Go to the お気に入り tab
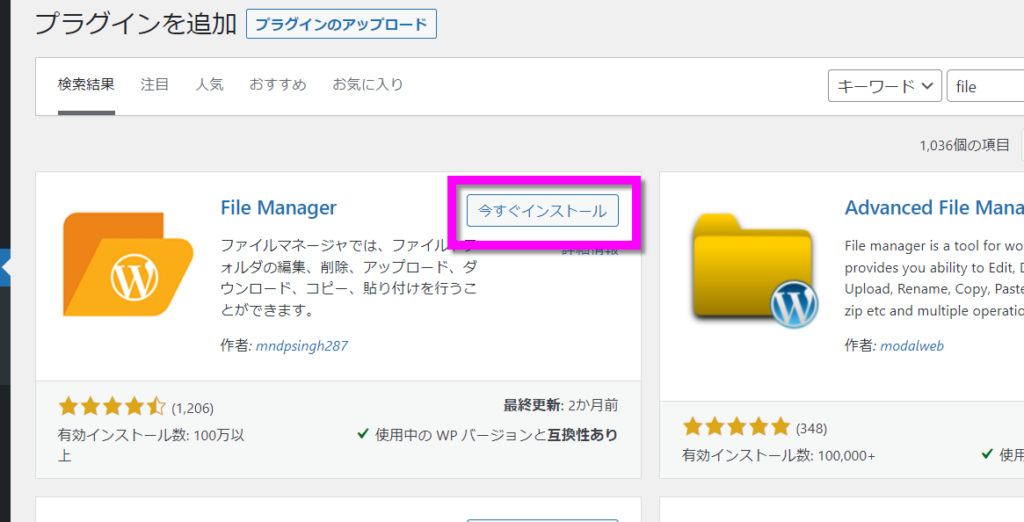The width and height of the screenshot is (1024, 522). (368, 85)
